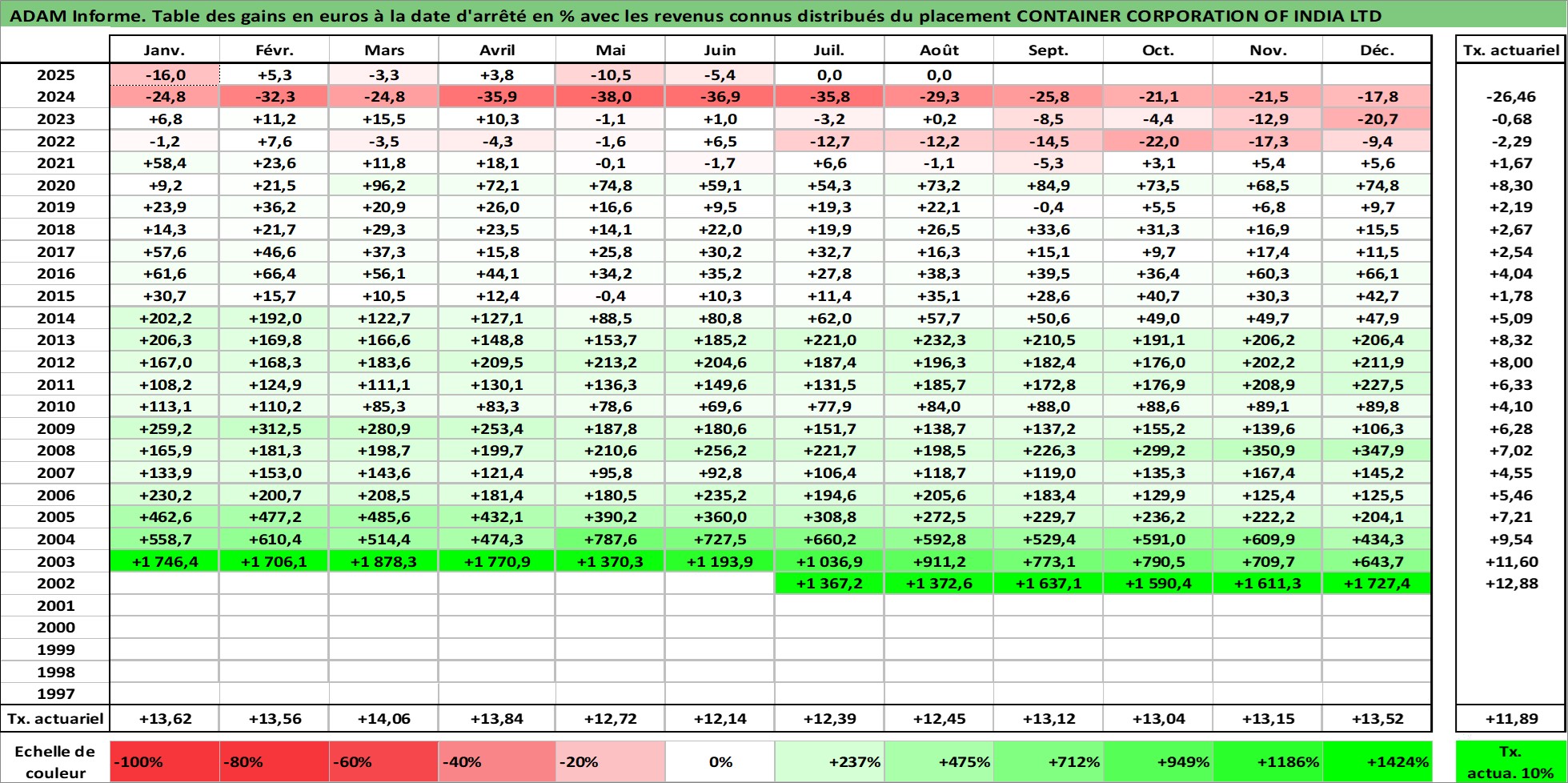1568x783 pixels.
Task: Select the +1 367,2 cell for Juil. 2002
Action: click(x=829, y=584)
